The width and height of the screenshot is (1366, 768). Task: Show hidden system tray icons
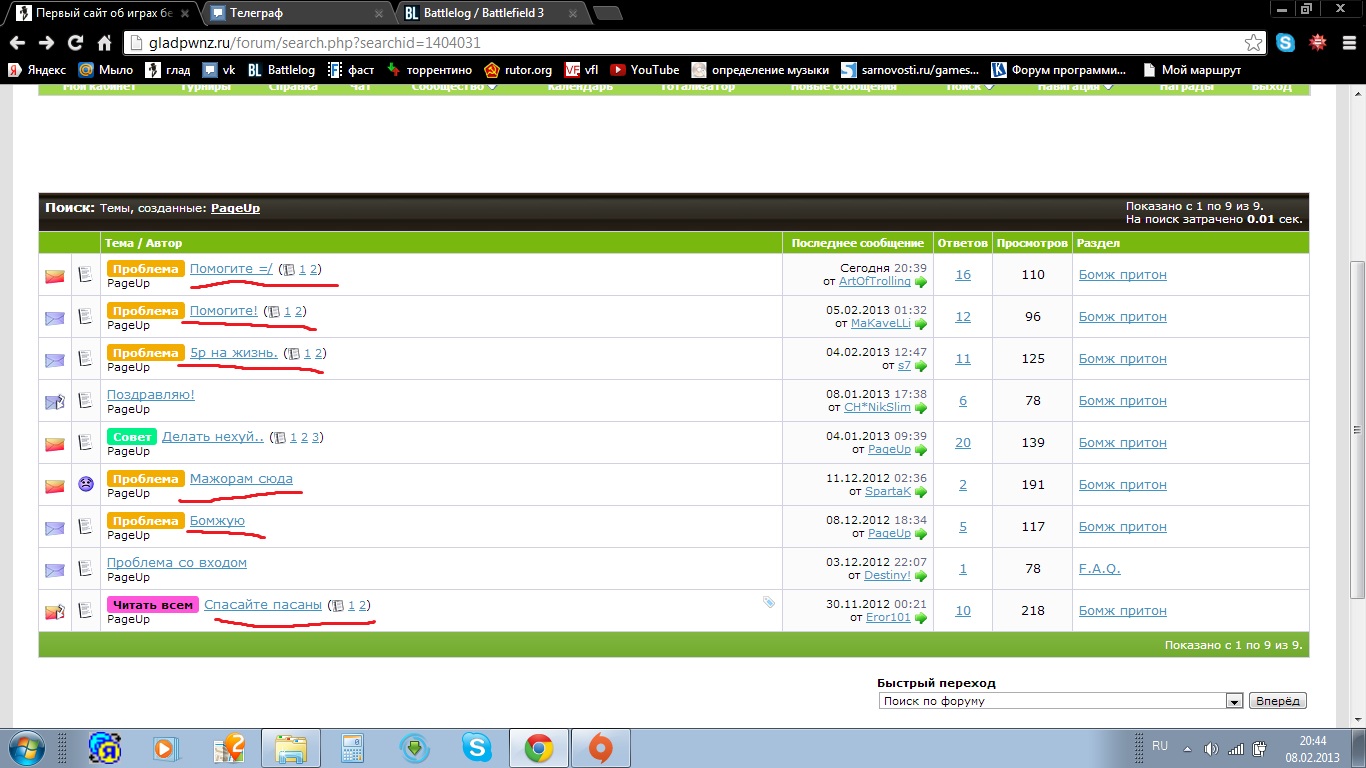(1187, 748)
